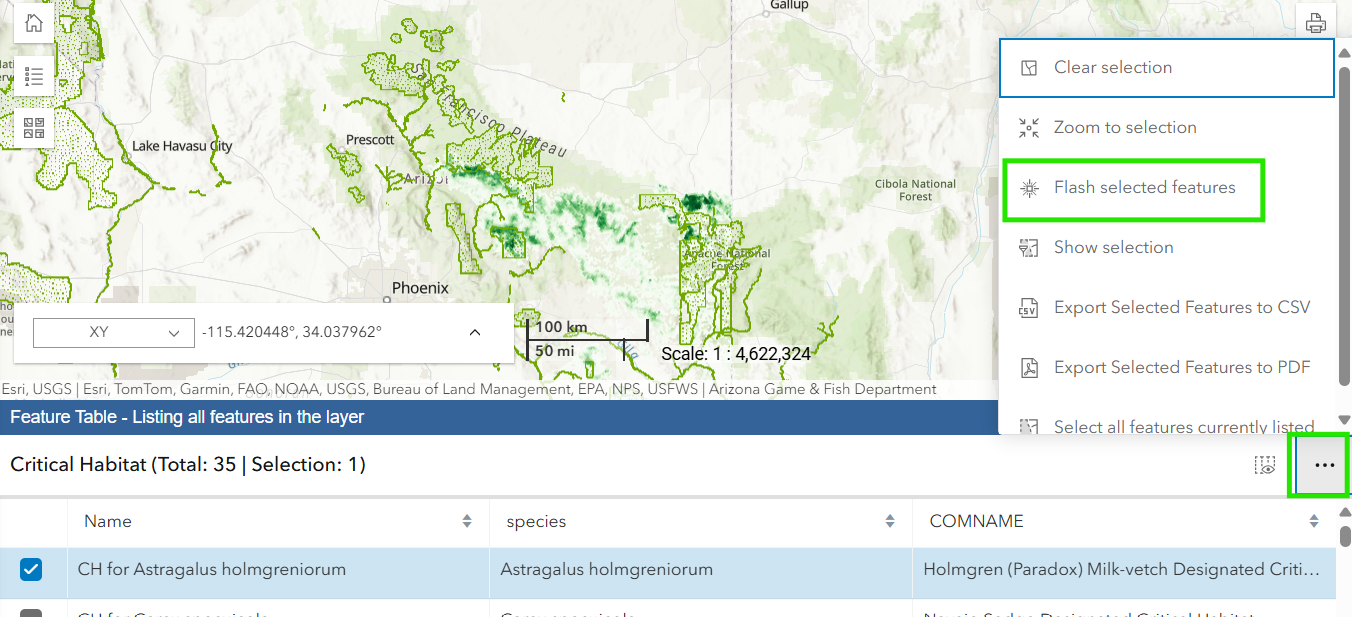The width and height of the screenshot is (1352, 617).
Task: Toggle the second row checkbox
Action: (31, 613)
